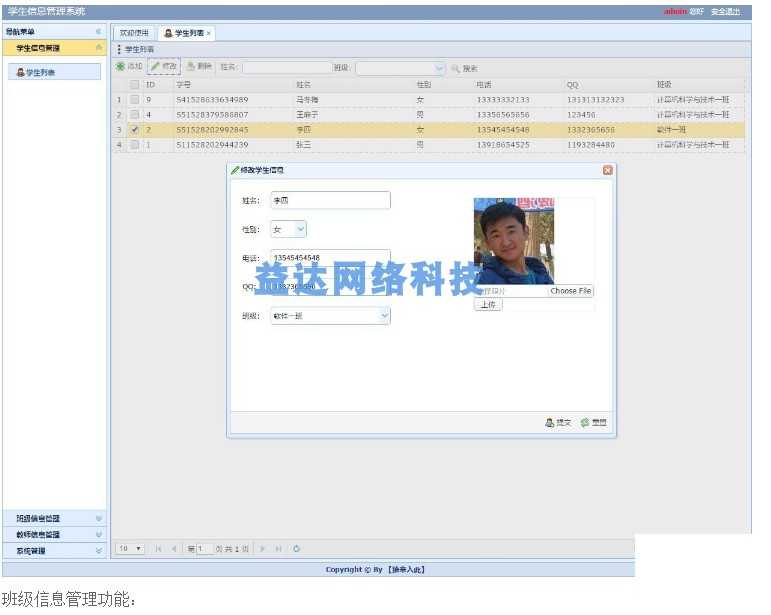The width and height of the screenshot is (771, 615).
Task: Collapse the navigation menu panel
Action: pyautogui.click(x=98, y=31)
